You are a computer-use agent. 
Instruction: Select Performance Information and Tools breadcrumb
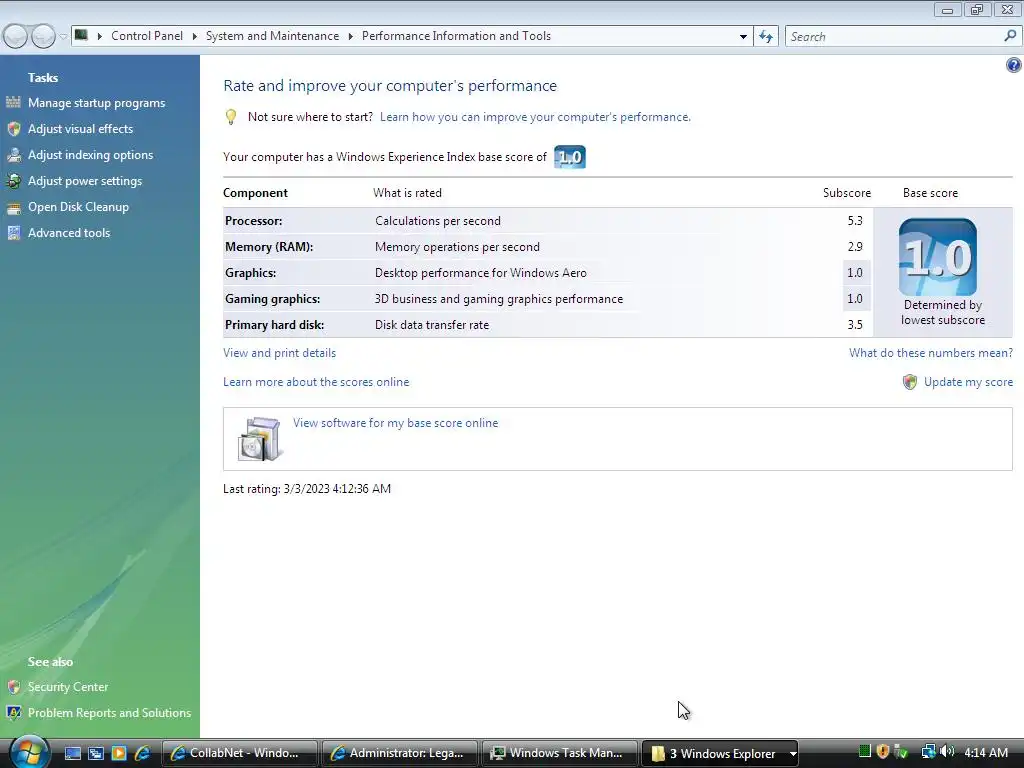pos(456,36)
